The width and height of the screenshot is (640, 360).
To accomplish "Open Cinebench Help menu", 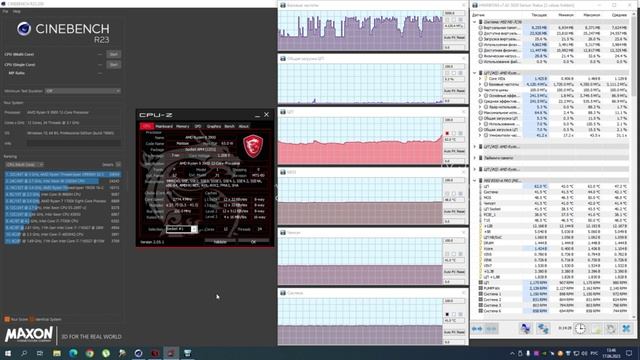I will click(16, 11).
